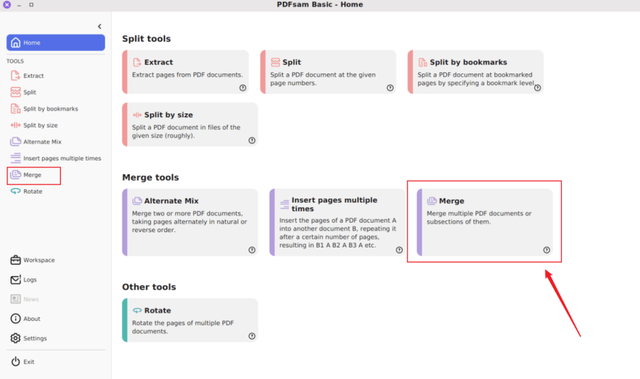Click the Settings gear icon
Screen dimensions: 640x379
[x=16, y=338]
